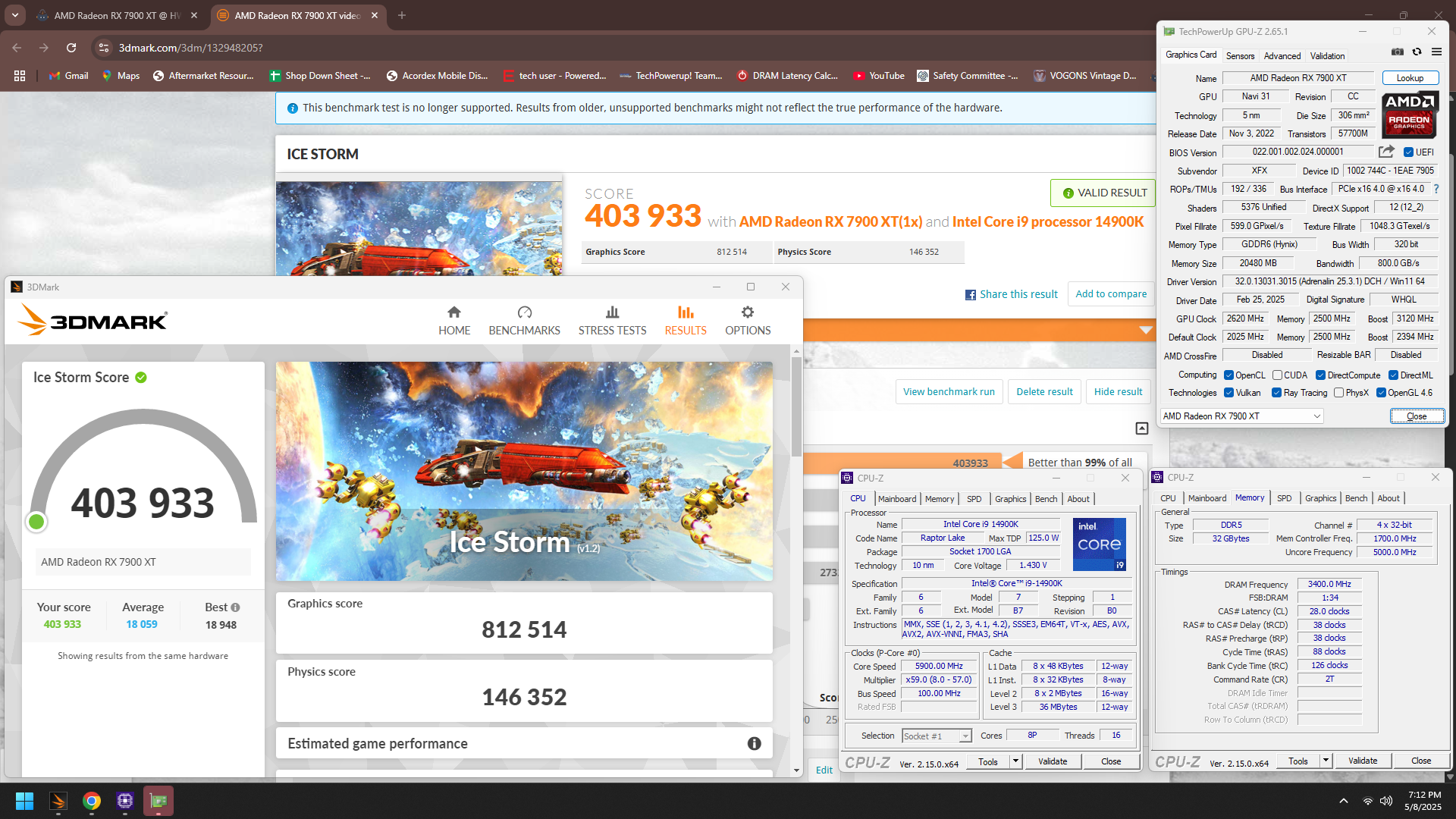This screenshot has width=1456, height=819.
Task: Toggle the Ray Tracing checkbox
Action: click(x=1276, y=393)
